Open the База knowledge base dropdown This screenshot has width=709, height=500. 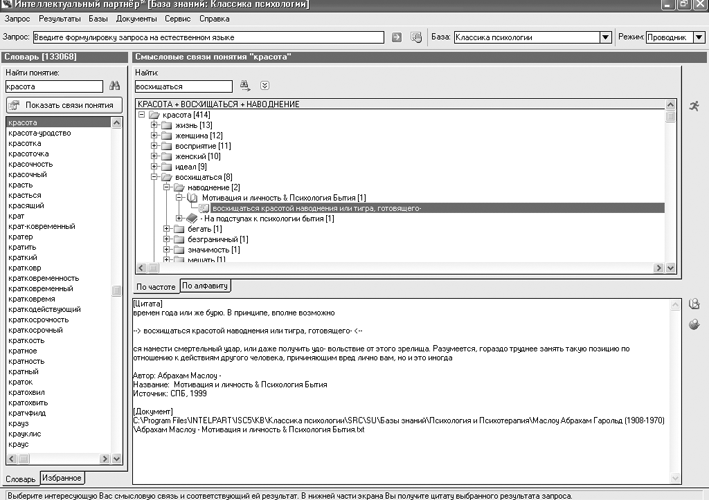click(604, 37)
